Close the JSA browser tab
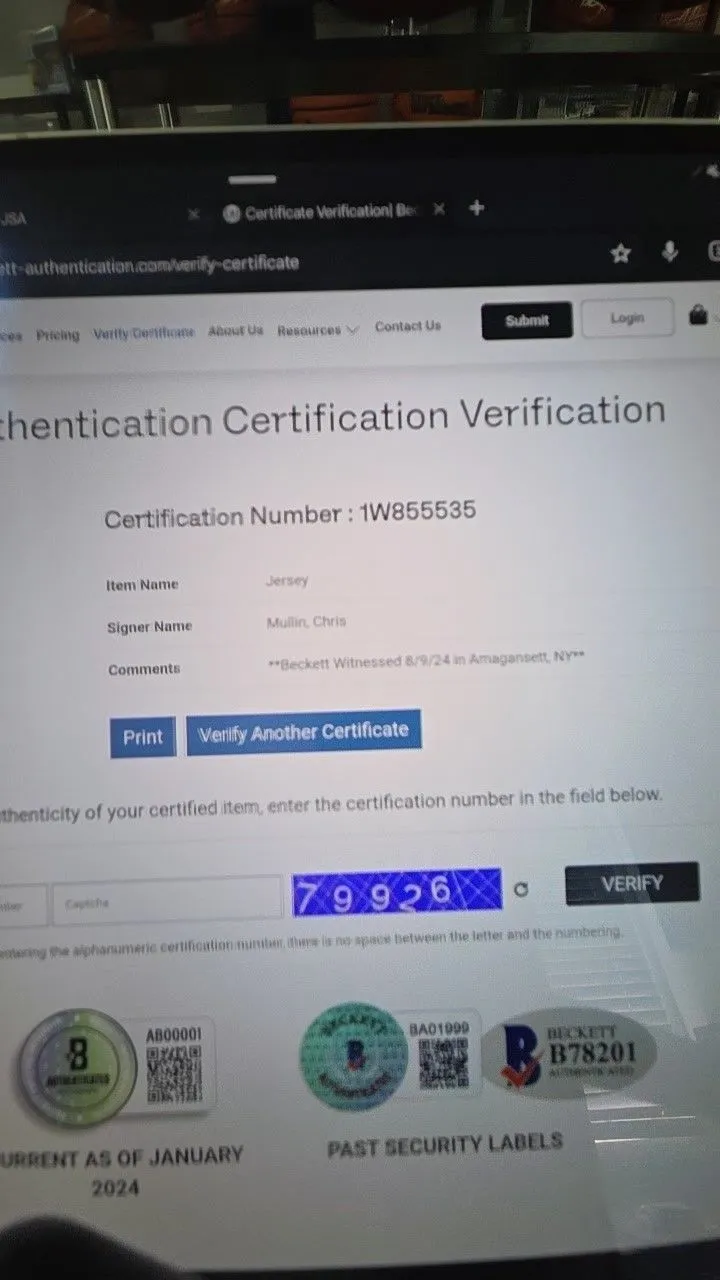The height and width of the screenshot is (1280, 720). 194,213
